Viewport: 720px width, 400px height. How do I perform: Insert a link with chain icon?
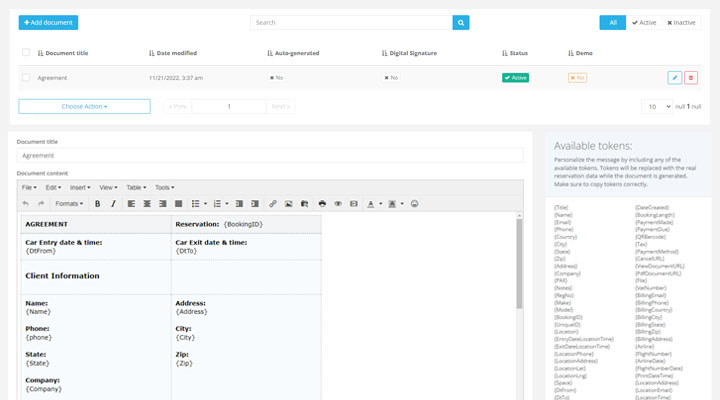[273, 203]
